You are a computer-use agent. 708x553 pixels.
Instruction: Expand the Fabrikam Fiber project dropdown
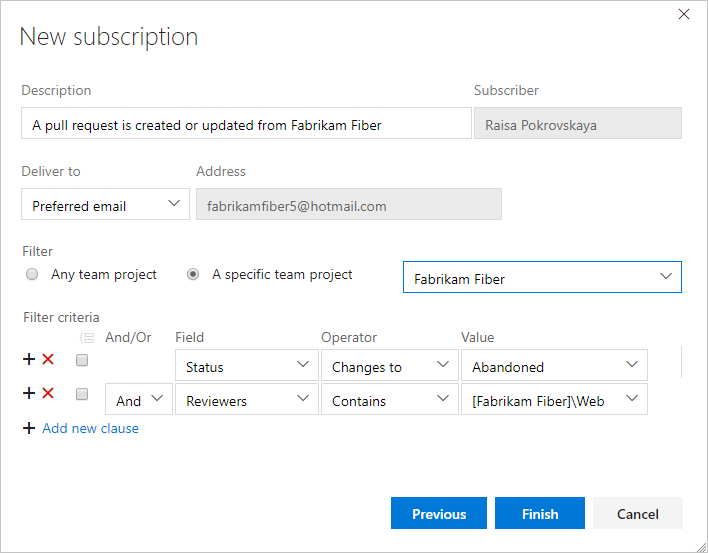pyautogui.click(x=541, y=278)
